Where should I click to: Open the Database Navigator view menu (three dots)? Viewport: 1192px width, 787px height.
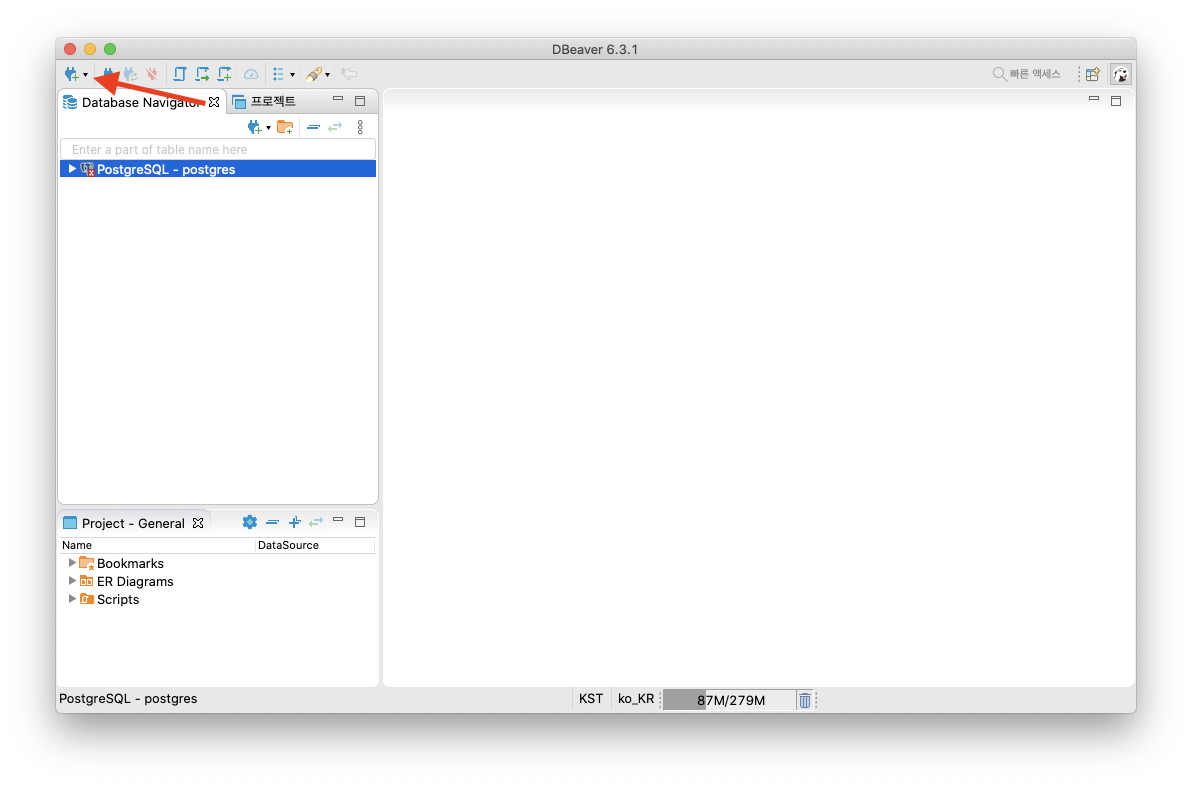click(360, 127)
